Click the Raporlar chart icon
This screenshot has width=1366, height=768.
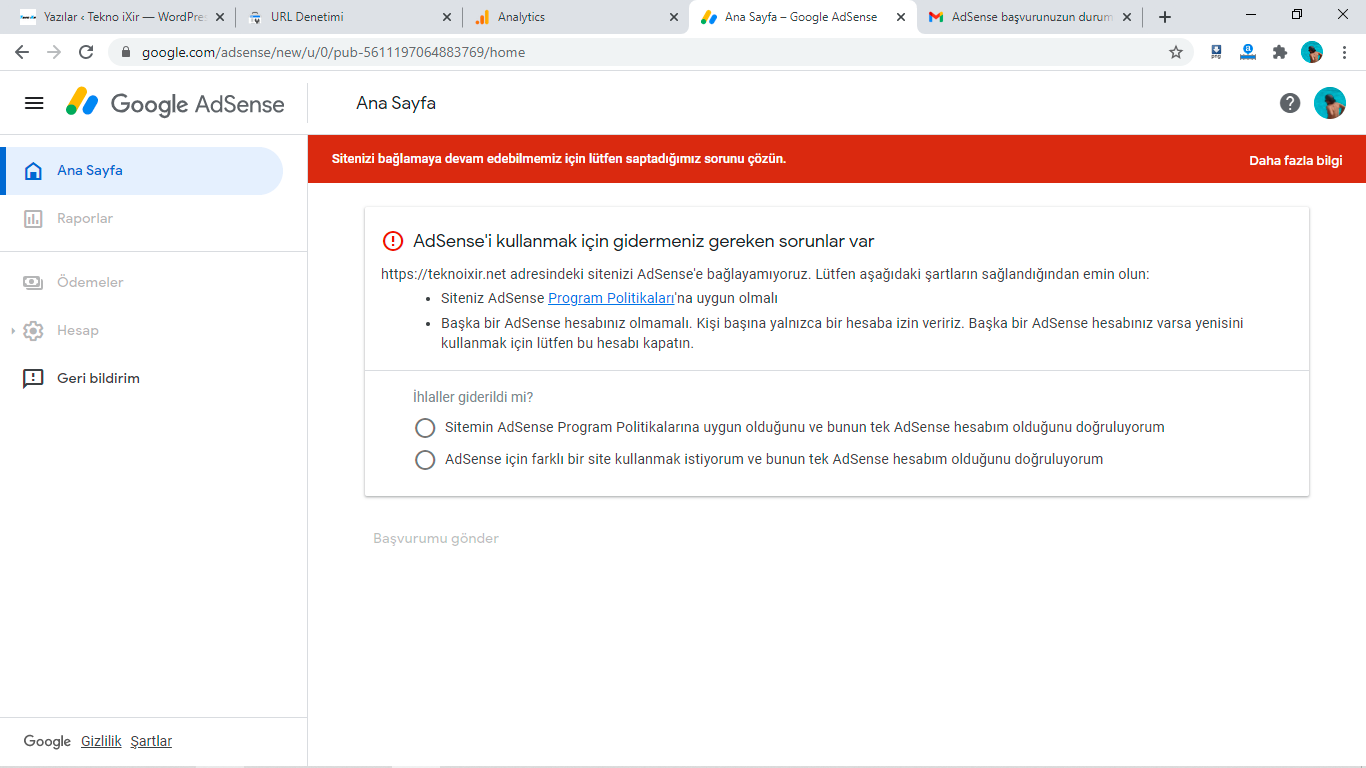click(33, 219)
